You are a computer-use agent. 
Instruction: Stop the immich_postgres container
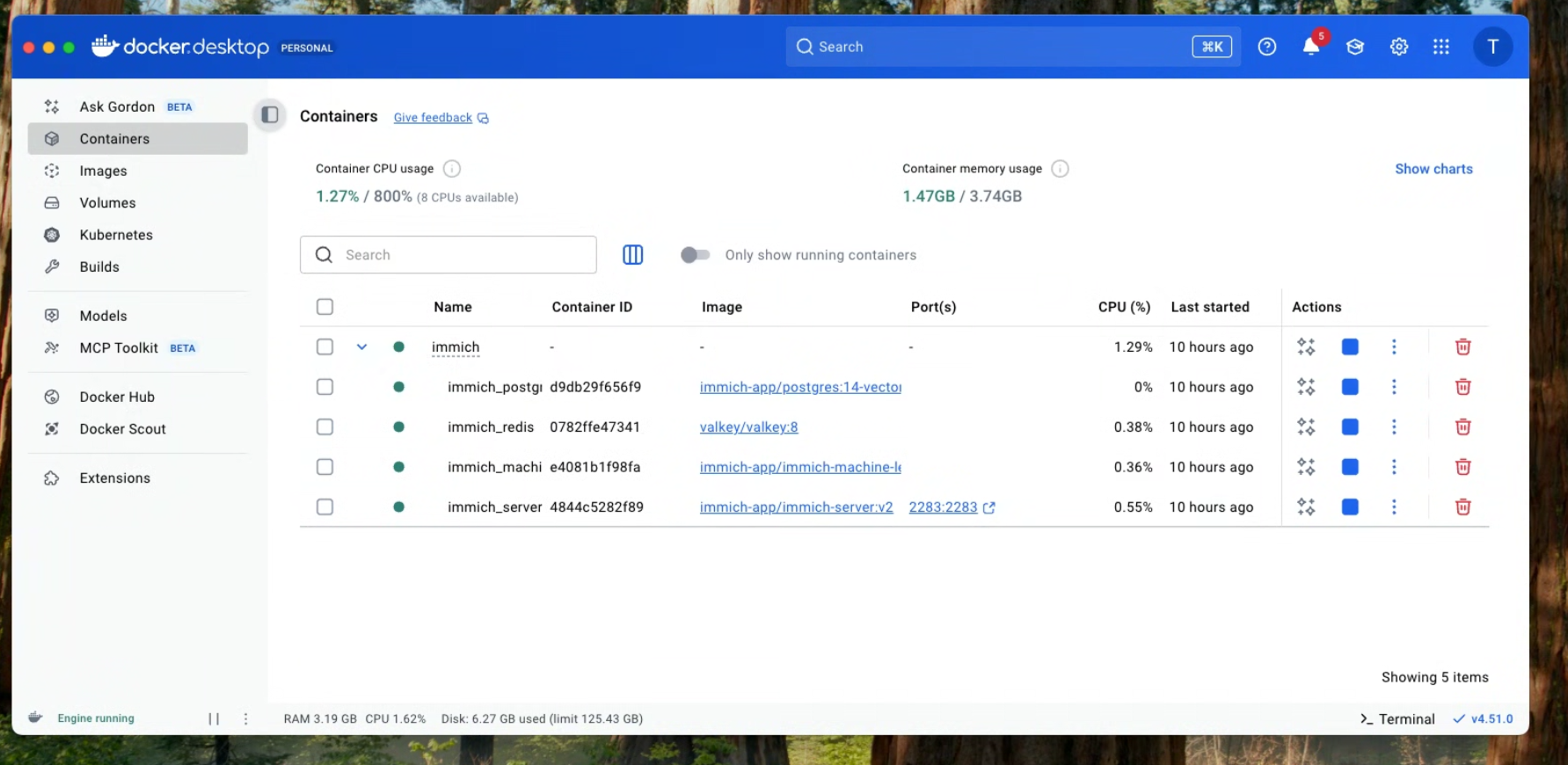tap(1350, 387)
